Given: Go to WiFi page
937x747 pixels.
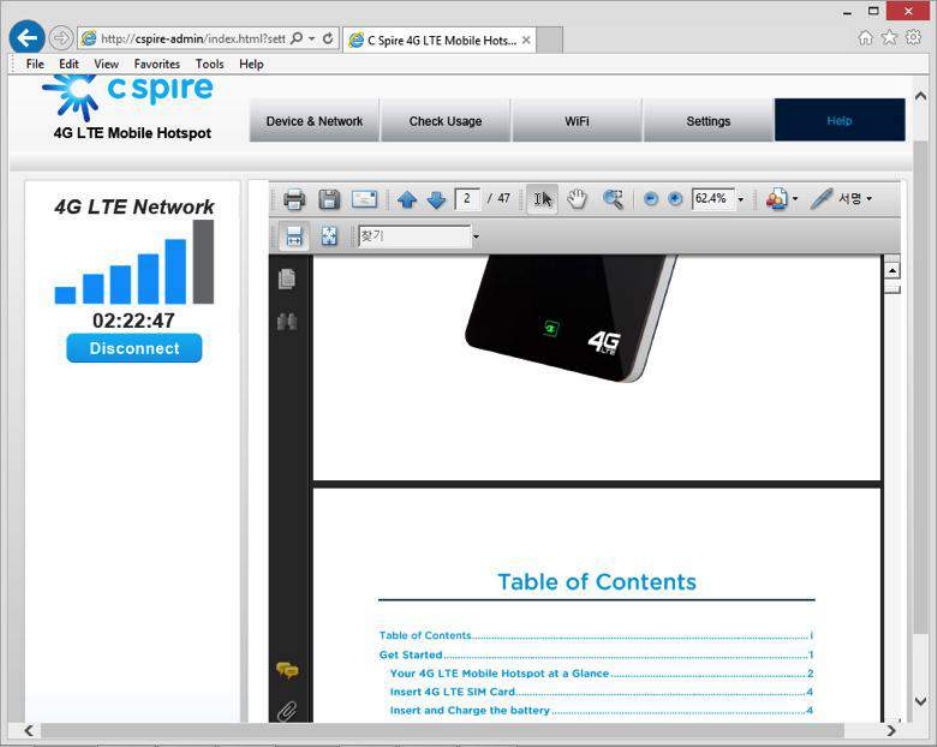Looking at the screenshot, I should click(577, 121).
